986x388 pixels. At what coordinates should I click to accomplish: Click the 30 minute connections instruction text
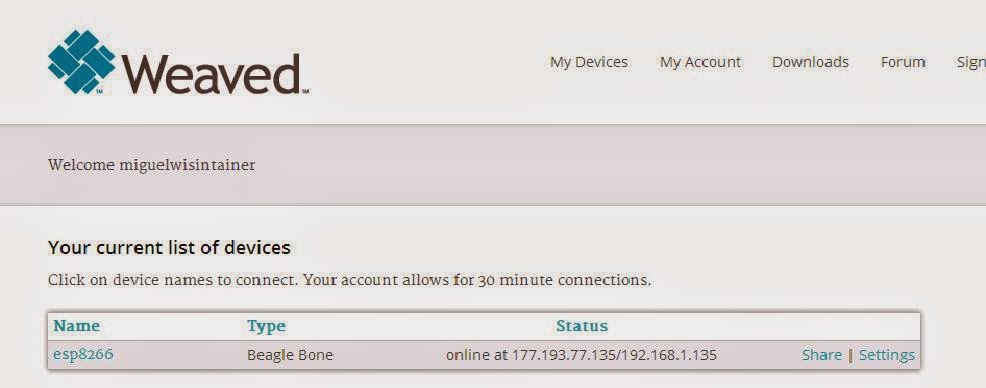349,280
